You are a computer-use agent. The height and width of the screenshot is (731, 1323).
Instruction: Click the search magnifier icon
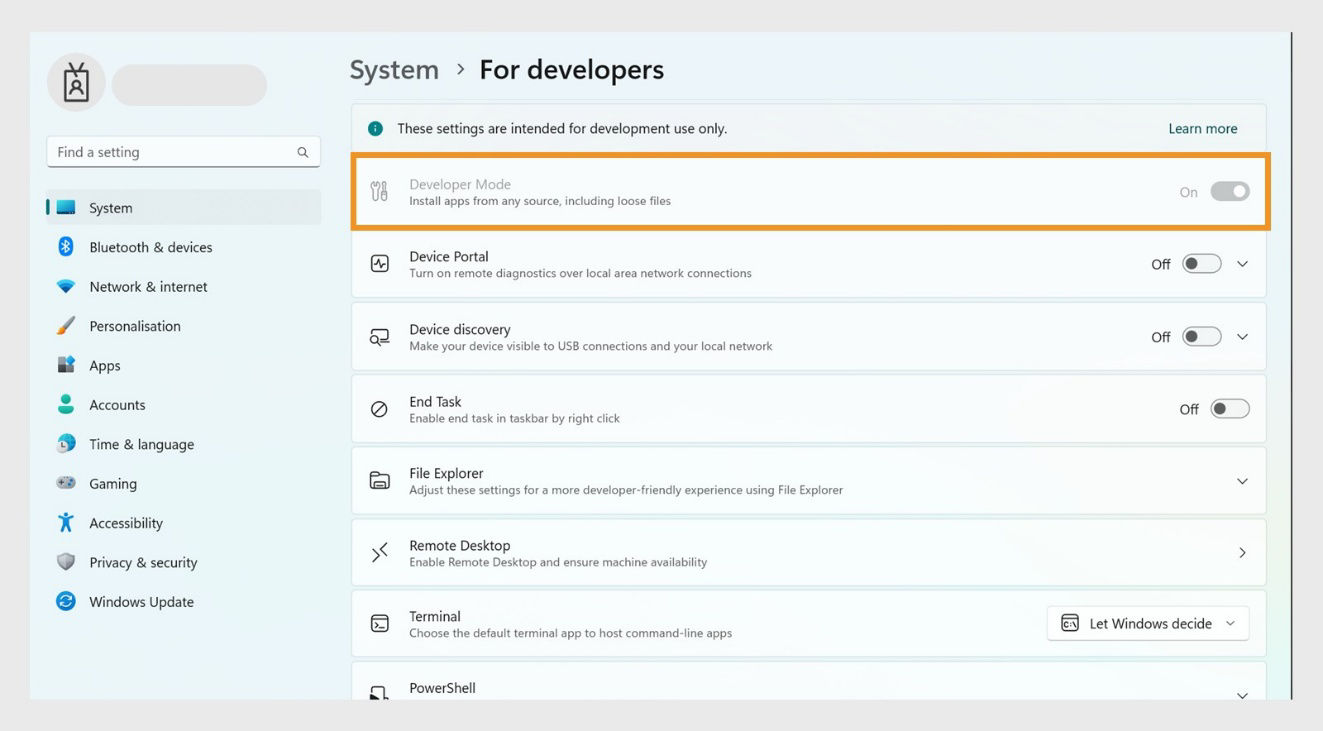tap(302, 152)
